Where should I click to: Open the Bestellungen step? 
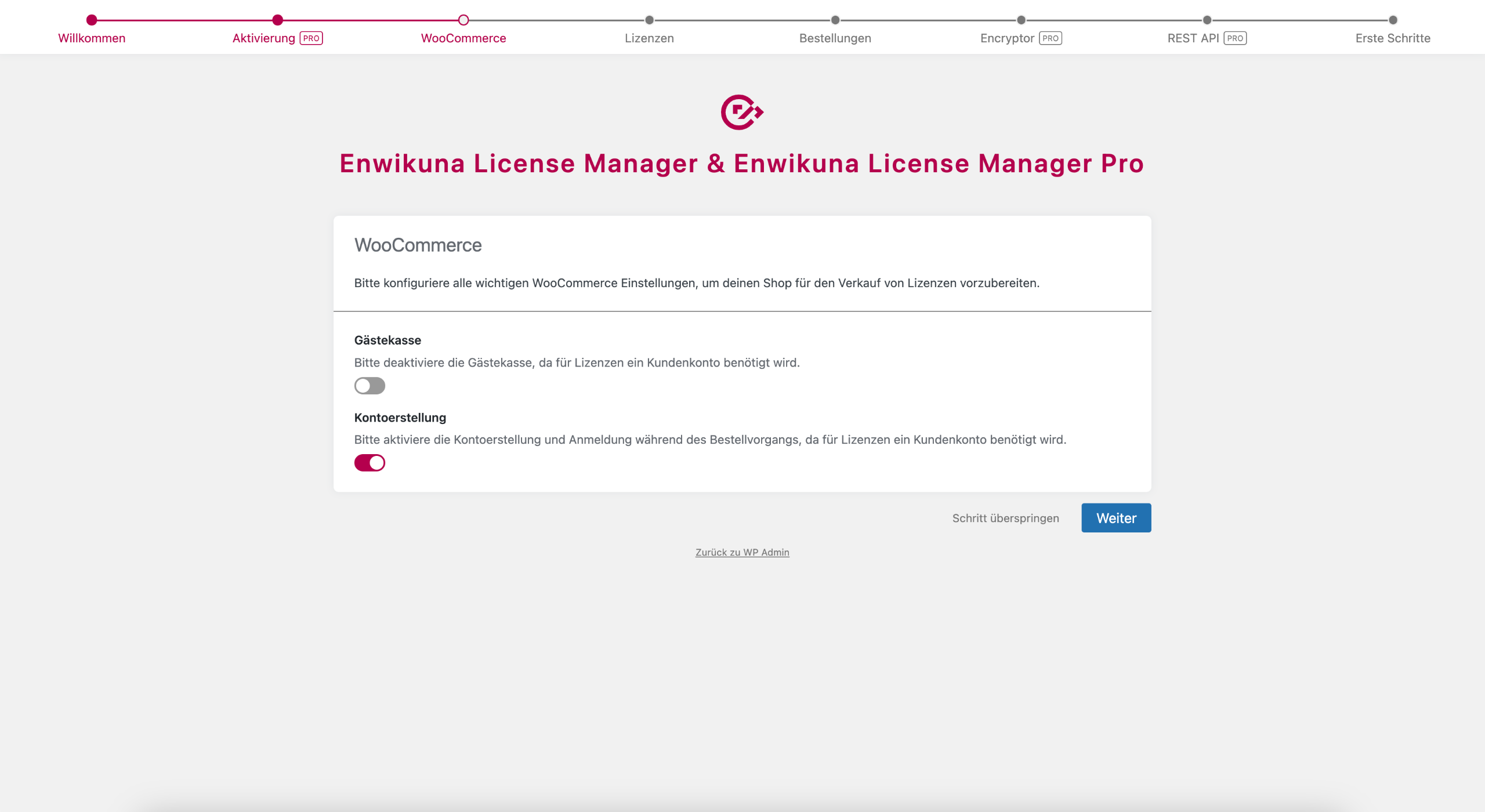click(835, 38)
